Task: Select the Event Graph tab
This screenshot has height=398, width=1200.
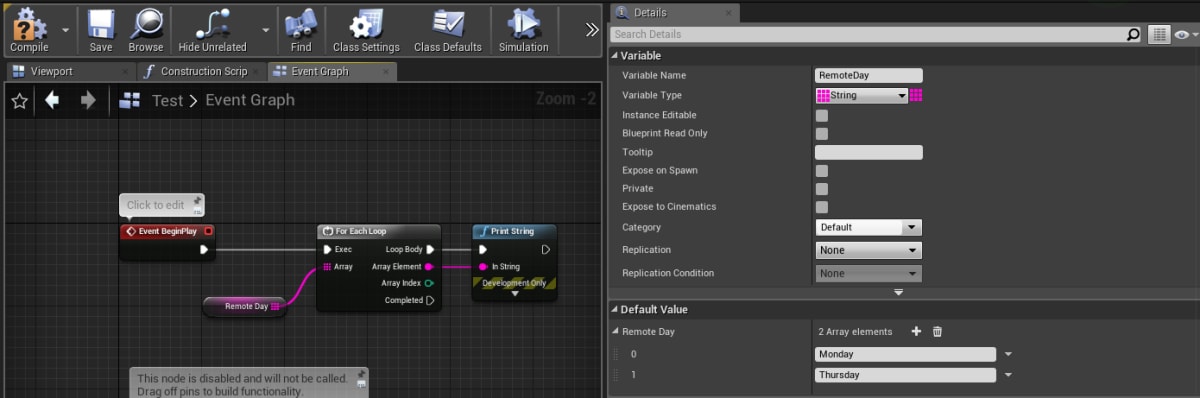Action: [320, 72]
